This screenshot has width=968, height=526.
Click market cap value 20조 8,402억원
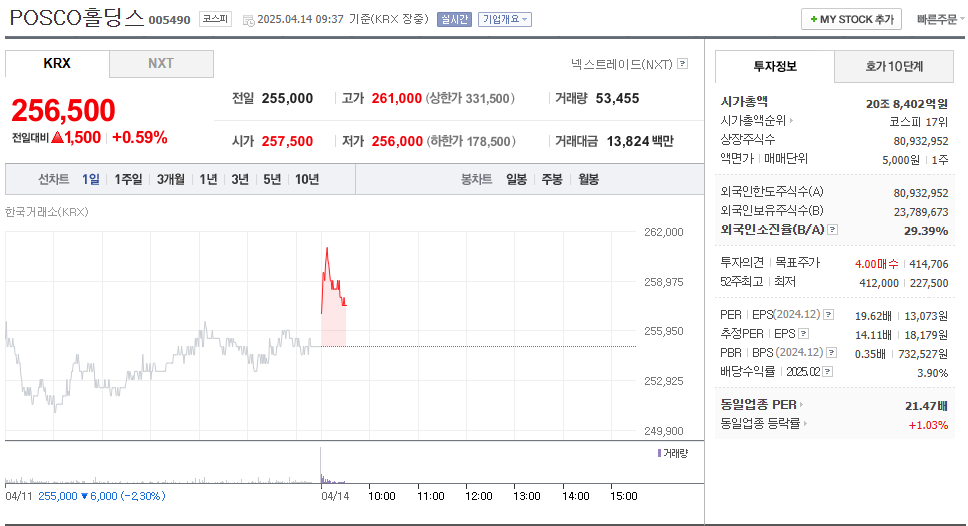pyautogui.click(x=906, y=104)
